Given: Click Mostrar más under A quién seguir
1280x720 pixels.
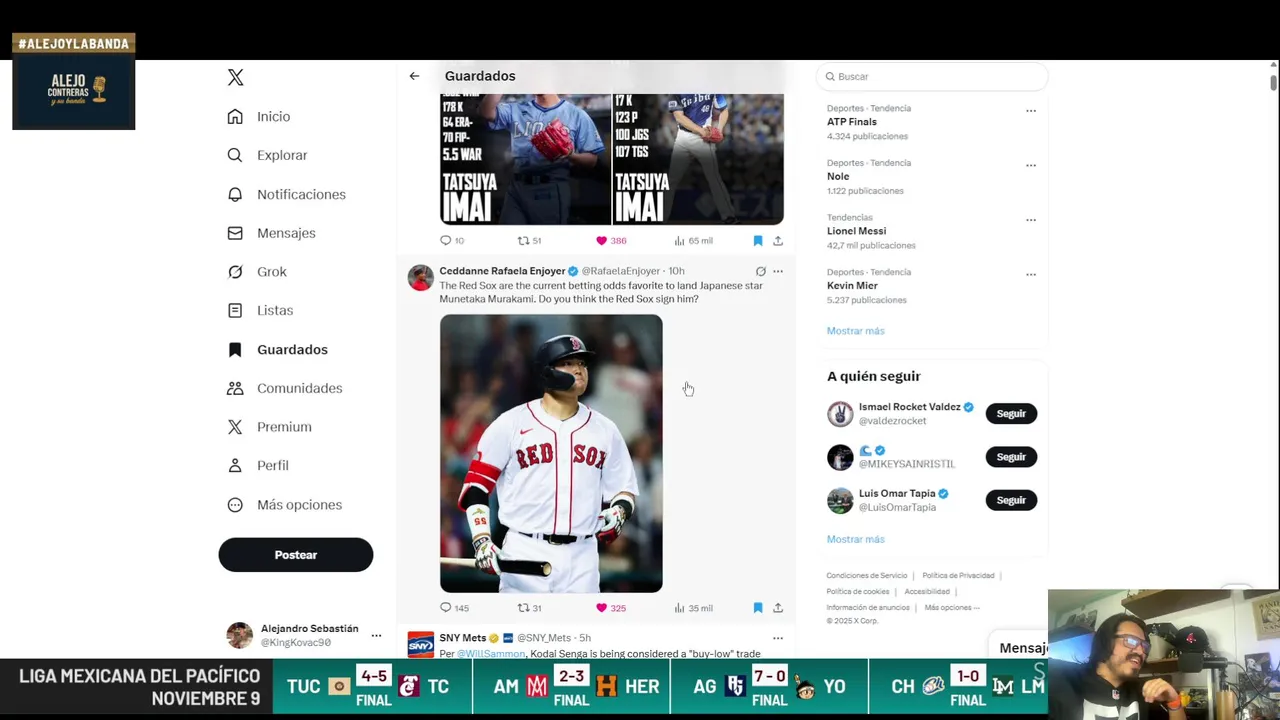Looking at the screenshot, I should (856, 539).
